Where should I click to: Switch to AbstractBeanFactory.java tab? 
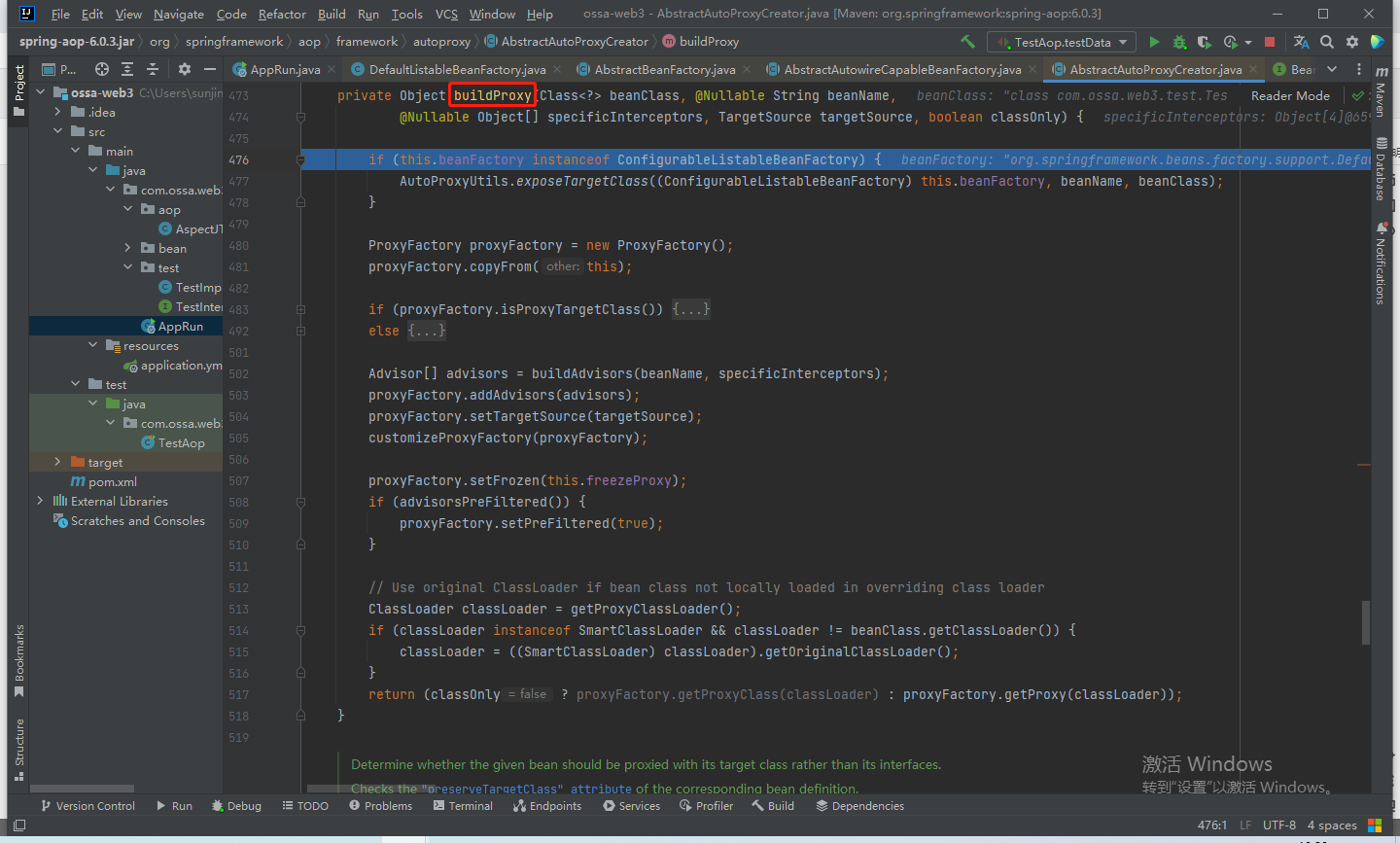[x=663, y=69]
